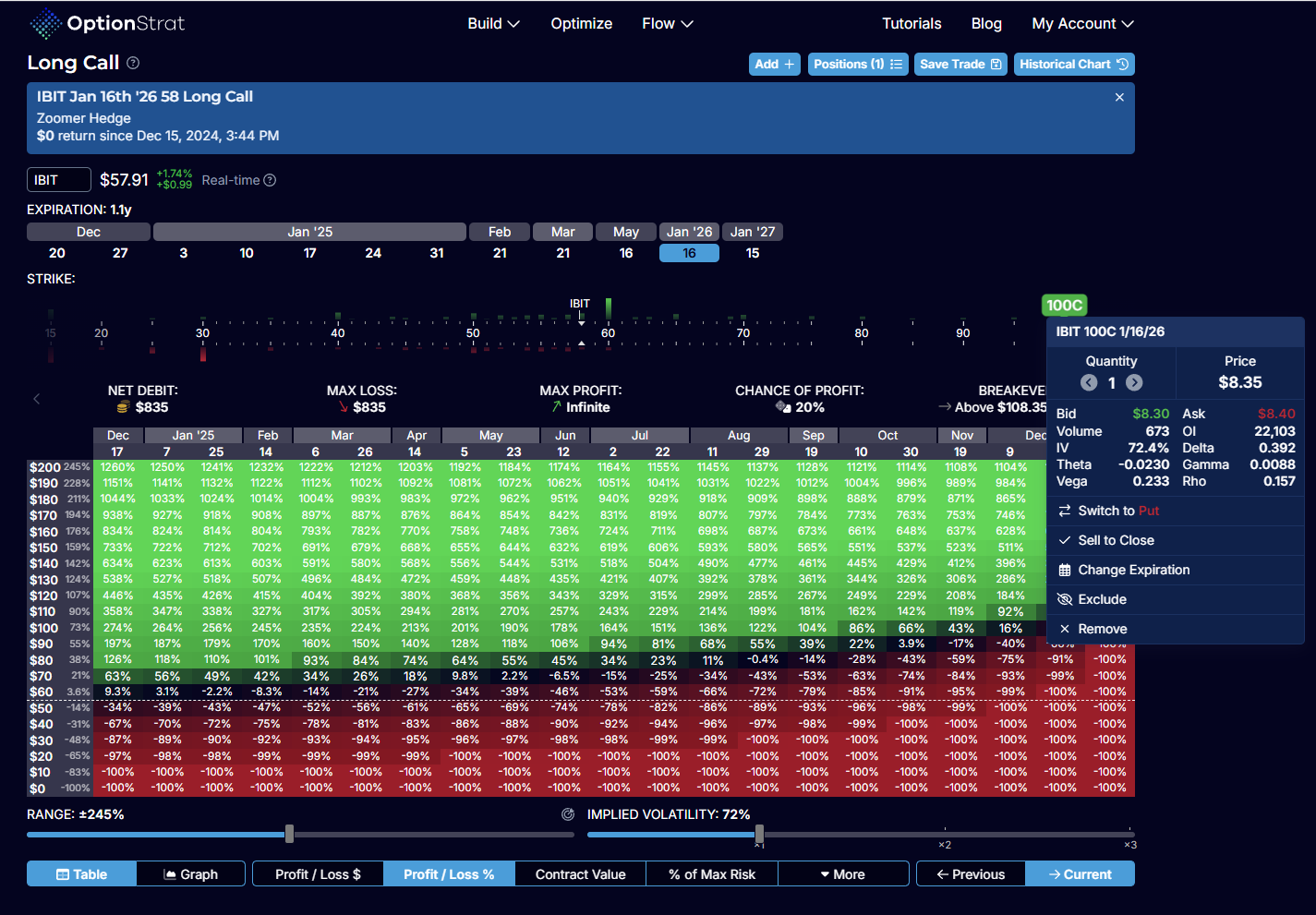Expand the More display options

(x=843, y=874)
